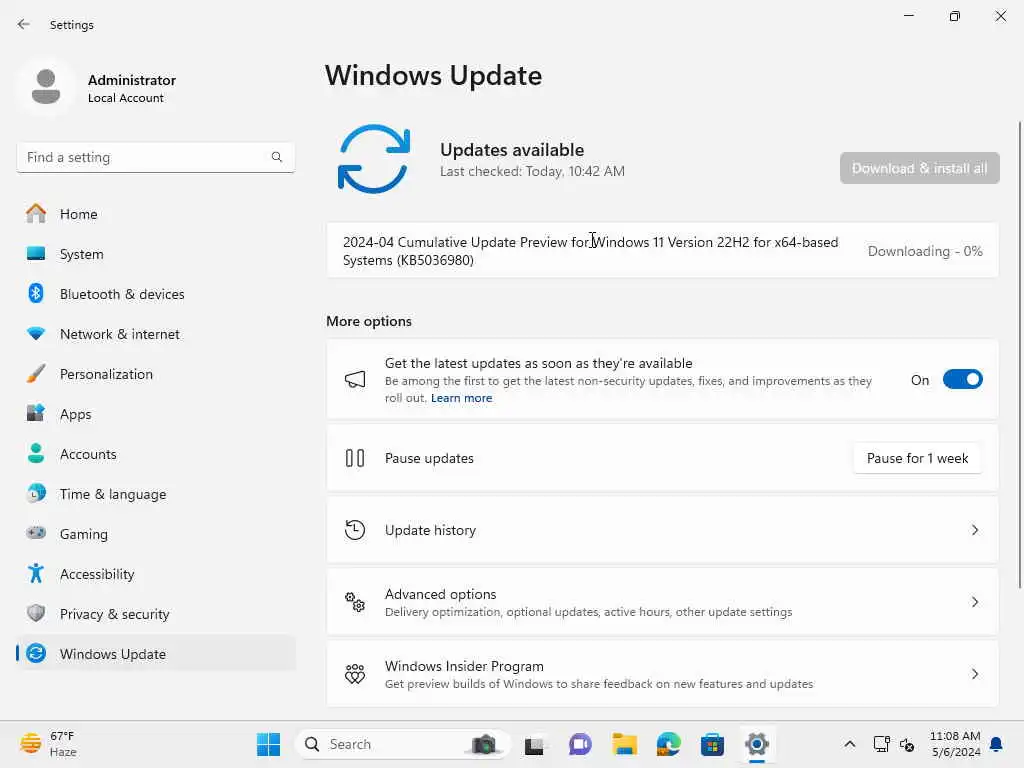Viewport: 1024px width, 768px height.
Task: Click the Apps icon in sidebar
Action: click(x=36, y=413)
